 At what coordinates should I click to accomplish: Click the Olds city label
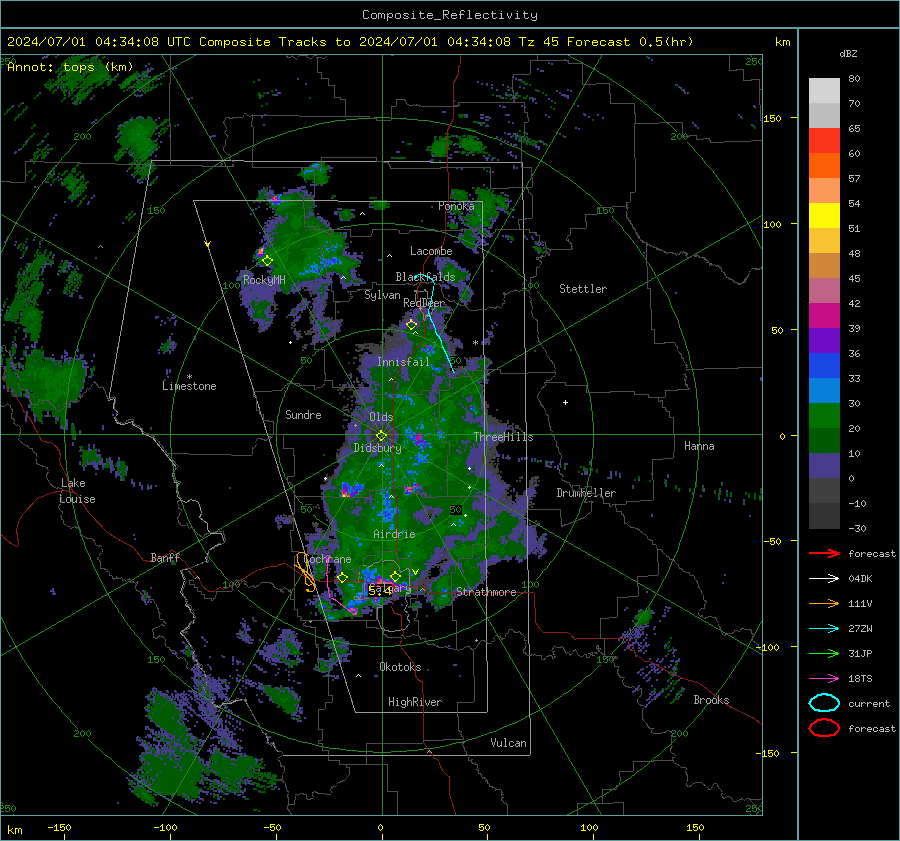coord(381,417)
